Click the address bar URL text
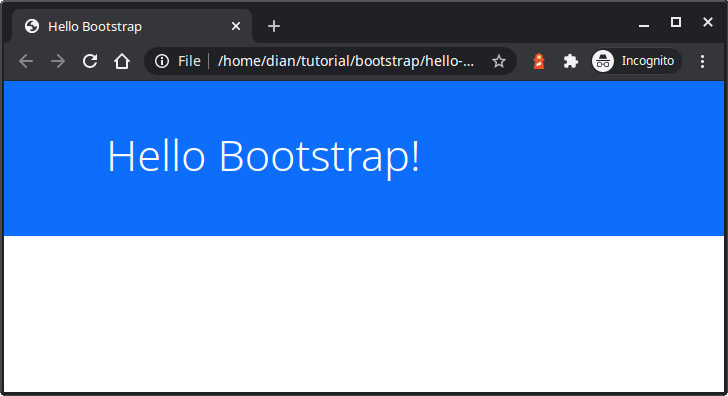This screenshot has height=396, width=728. (346, 61)
